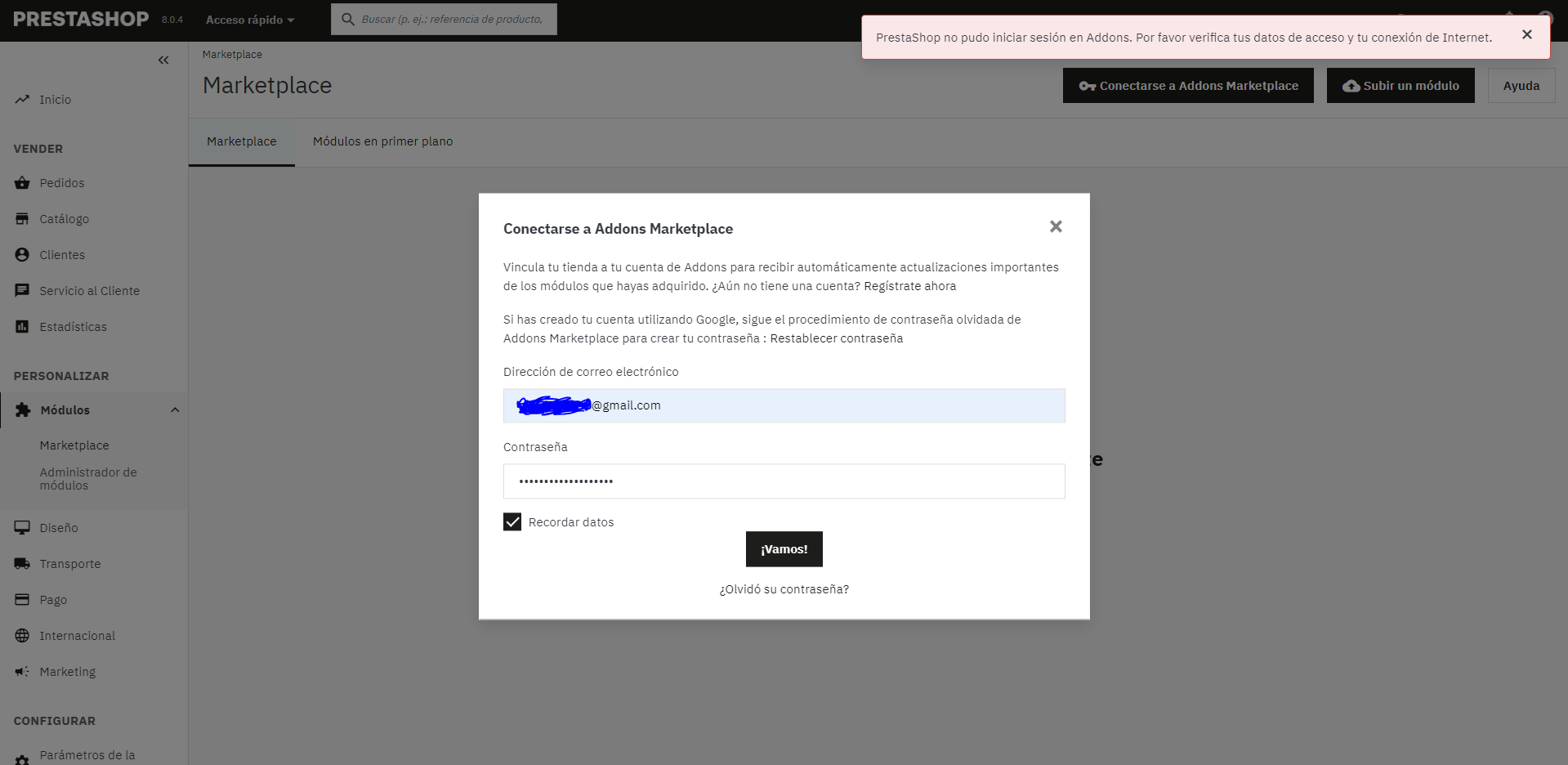Open Parámetros de la tienda menu
This screenshot has height=765, width=1568.
point(87,756)
